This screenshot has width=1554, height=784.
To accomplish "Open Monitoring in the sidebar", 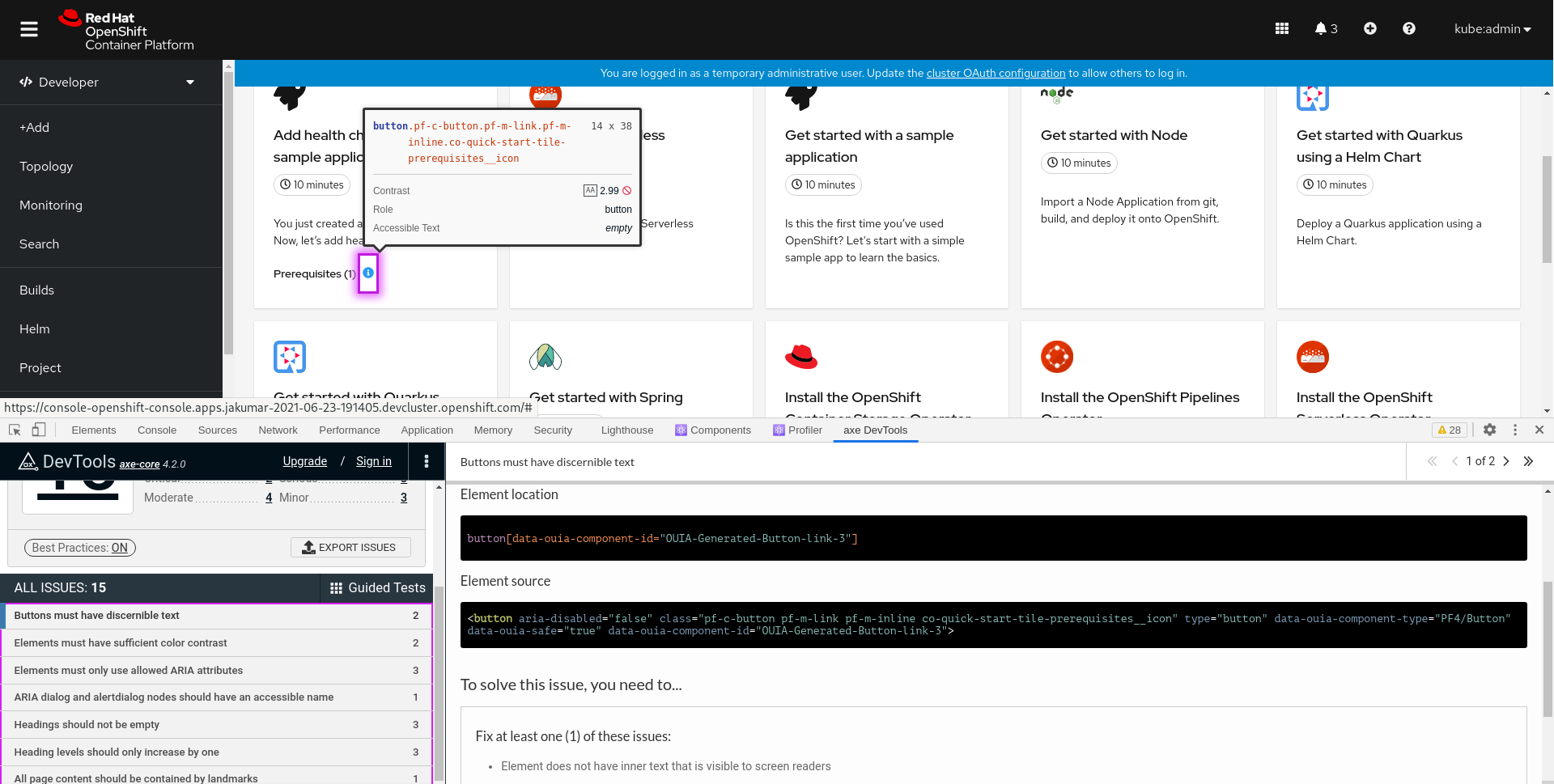I will pyautogui.click(x=111, y=205).
